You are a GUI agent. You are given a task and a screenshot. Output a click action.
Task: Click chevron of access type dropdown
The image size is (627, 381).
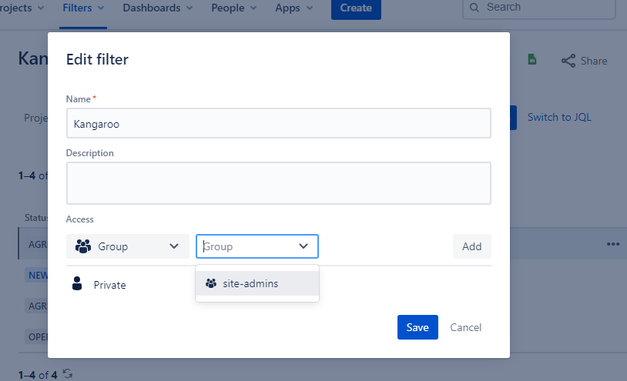coord(174,246)
